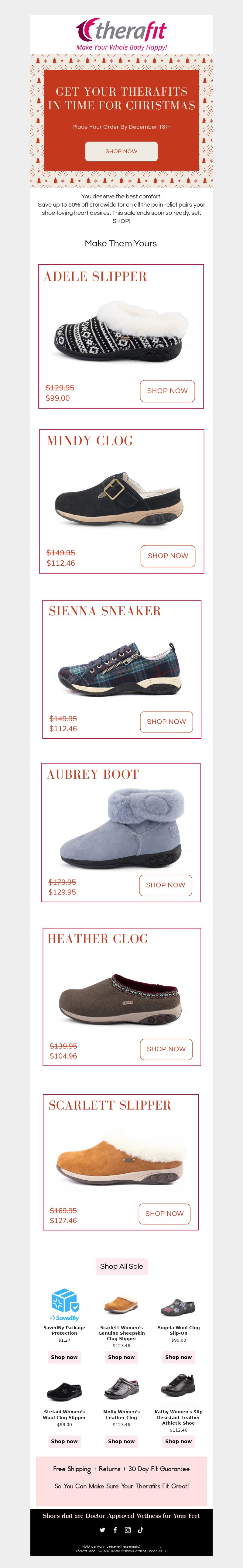Click SHOP NOW in the Christmas banner

pyautogui.click(x=121, y=151)
